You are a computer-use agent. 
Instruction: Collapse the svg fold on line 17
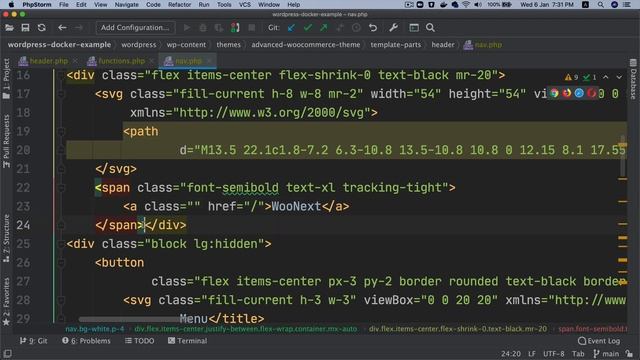point(61,94)
